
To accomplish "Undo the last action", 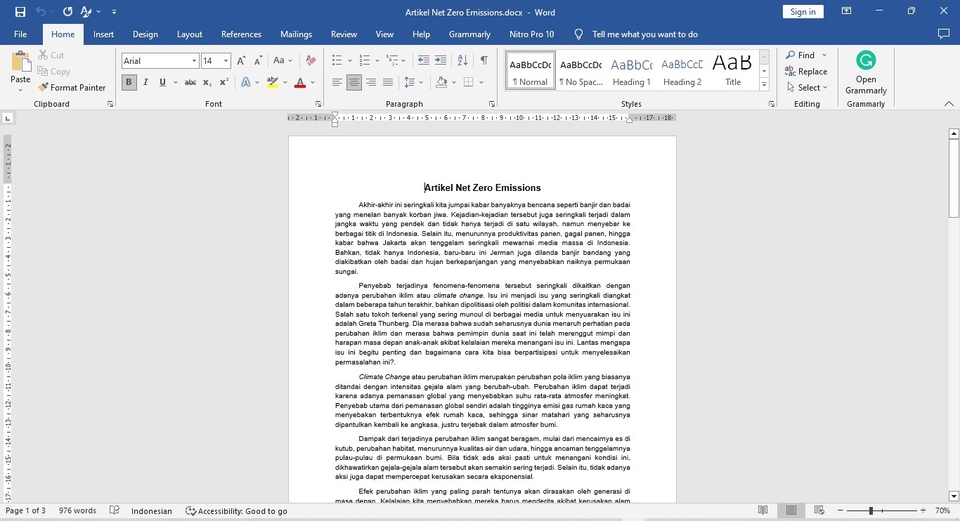I will (41, 12).
